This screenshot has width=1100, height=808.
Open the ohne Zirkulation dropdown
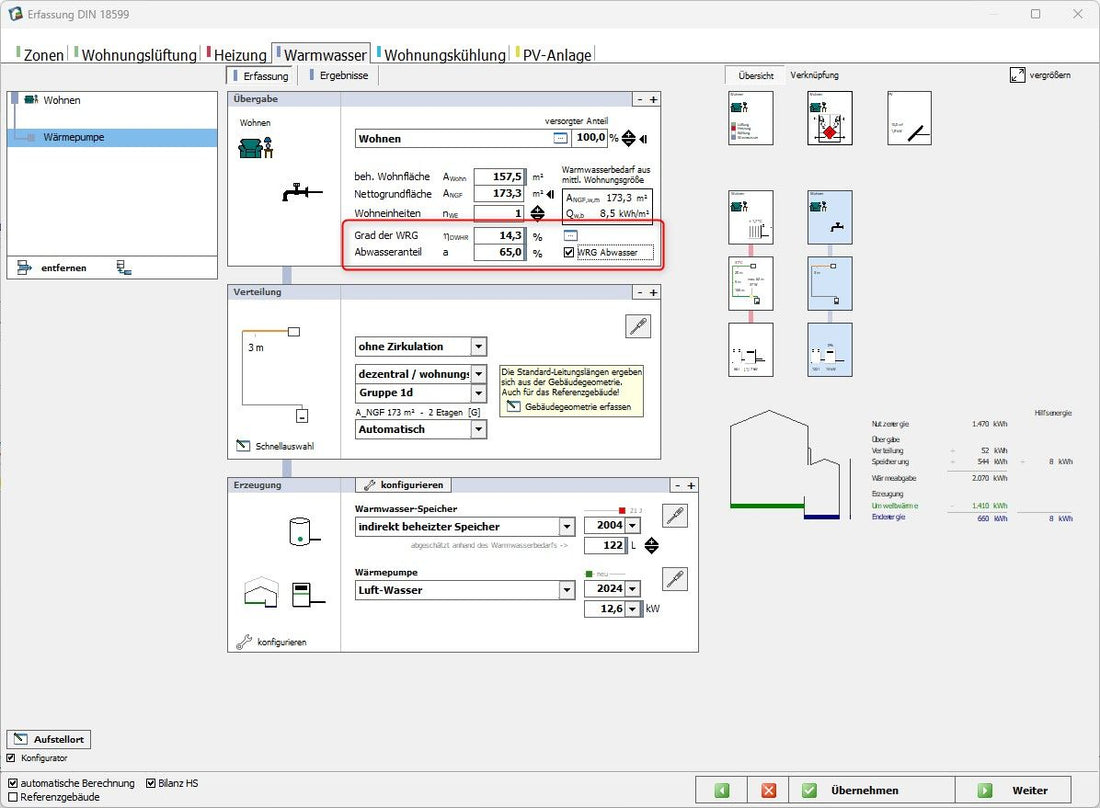(x=479, y=347)
